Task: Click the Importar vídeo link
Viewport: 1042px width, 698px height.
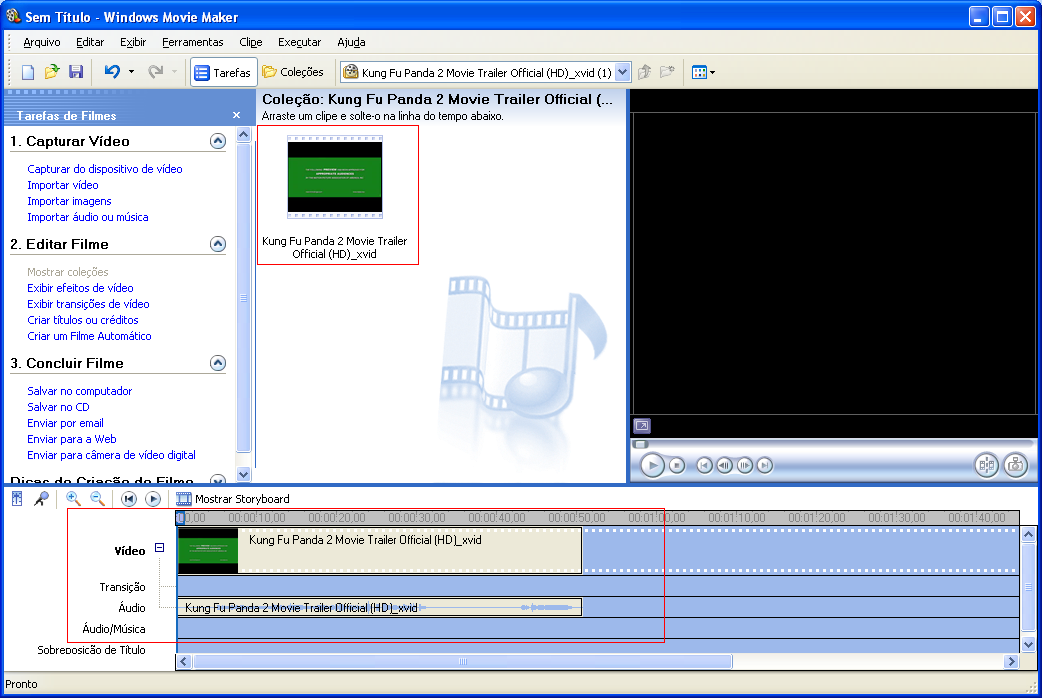Action: click(62, 185)
